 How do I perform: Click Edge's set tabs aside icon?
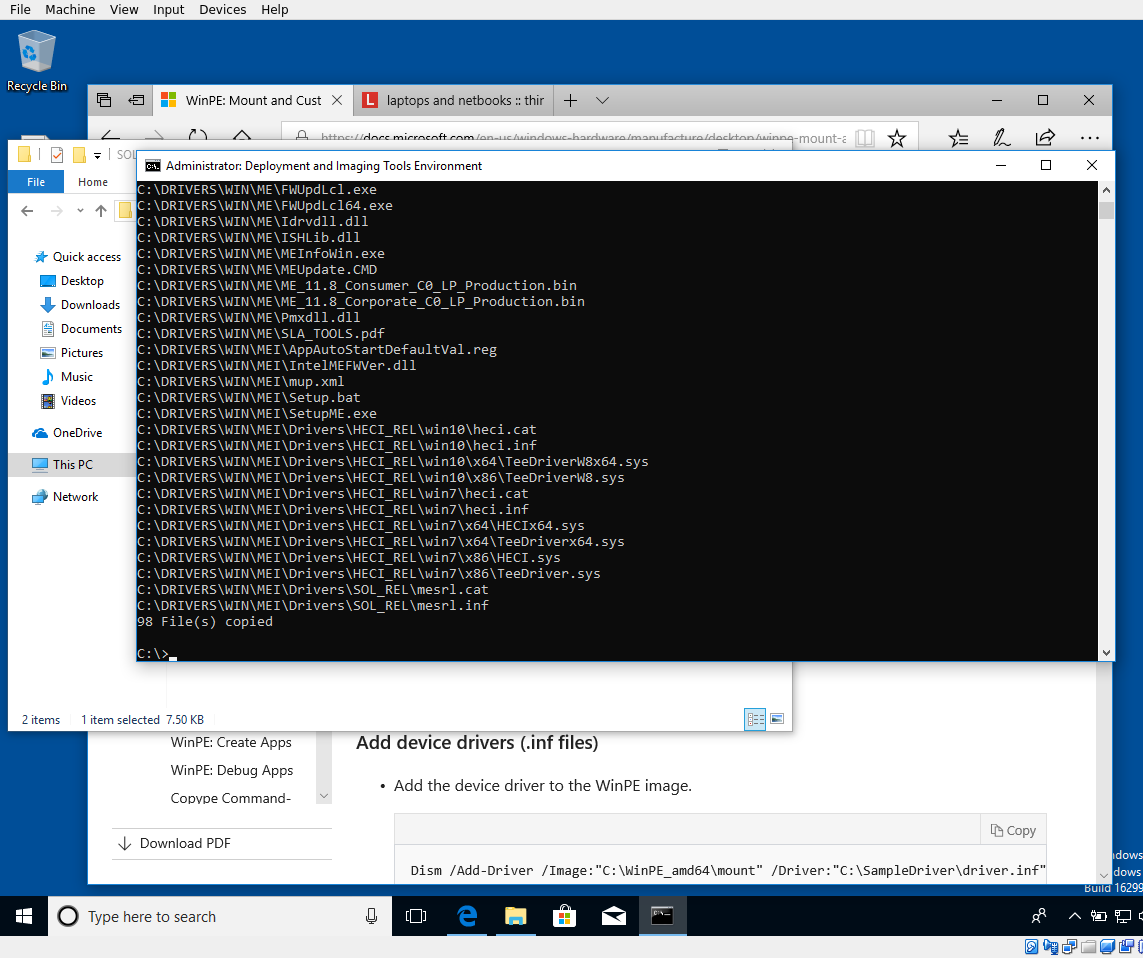point(136,100)
